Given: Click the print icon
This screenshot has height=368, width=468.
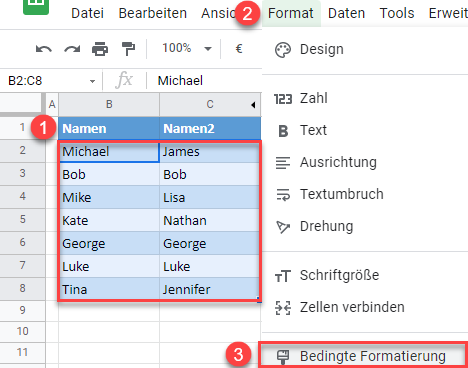Looking at the screenshot, I should pos(100,49).
